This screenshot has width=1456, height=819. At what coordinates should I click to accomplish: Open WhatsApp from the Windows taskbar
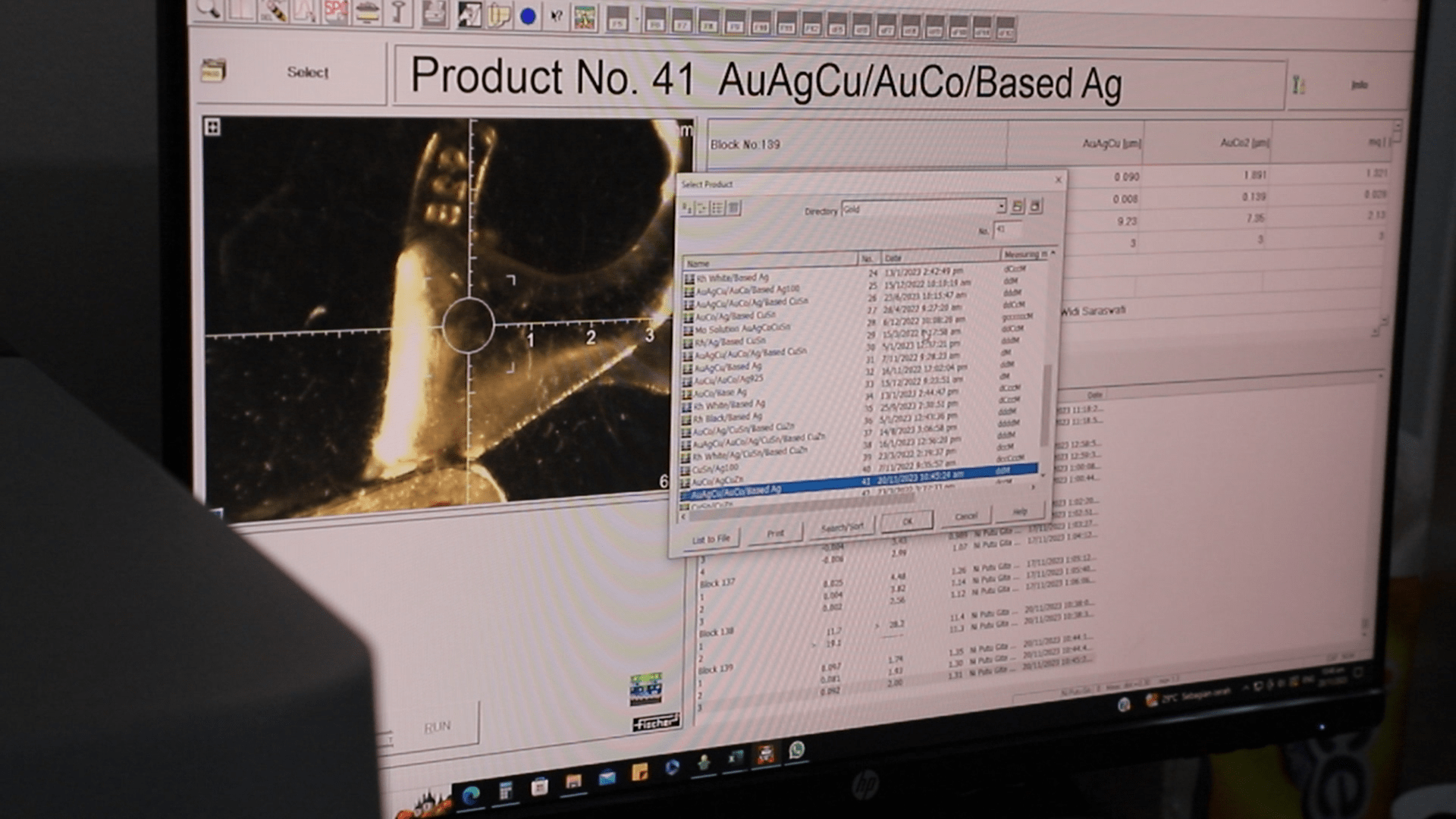796,750
